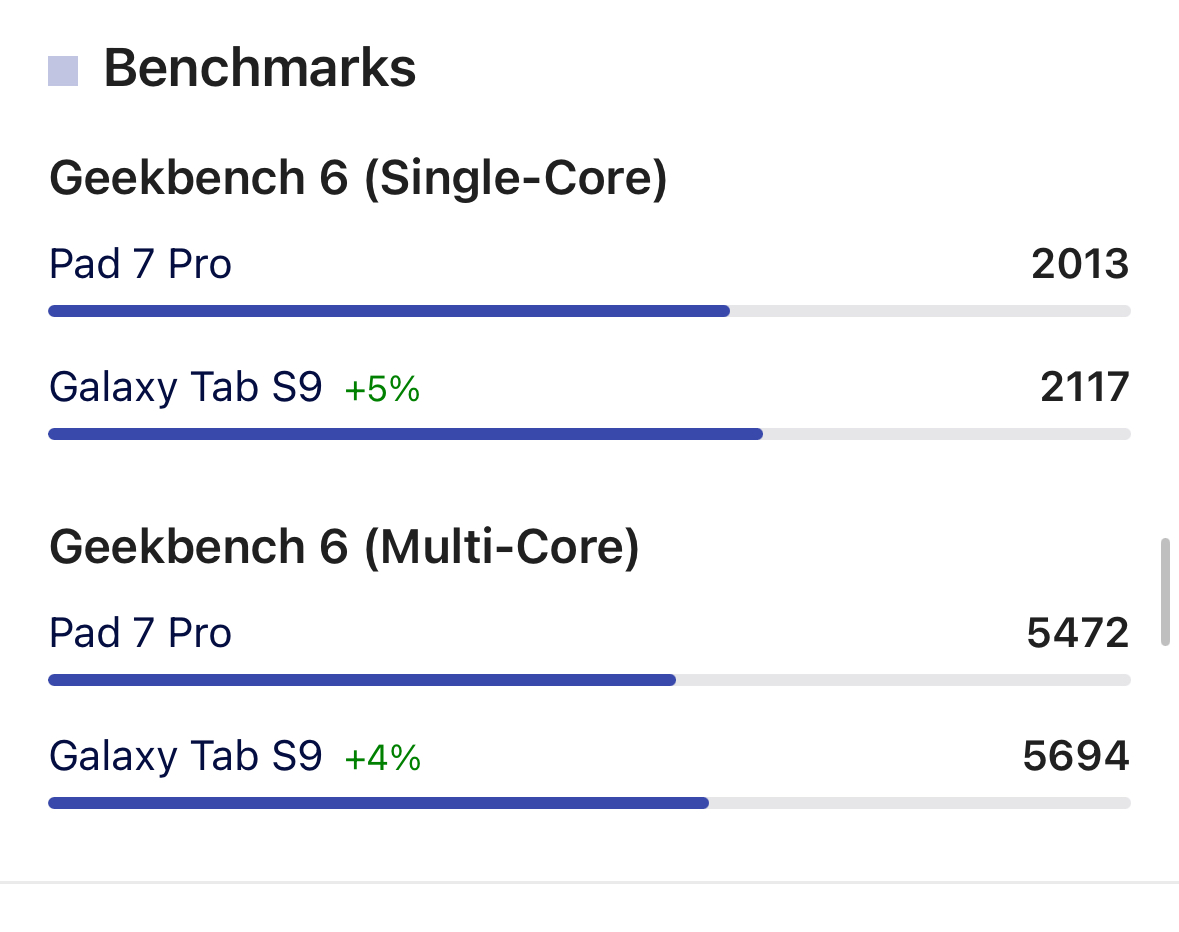Click the Benchmarks section heading

259,68
